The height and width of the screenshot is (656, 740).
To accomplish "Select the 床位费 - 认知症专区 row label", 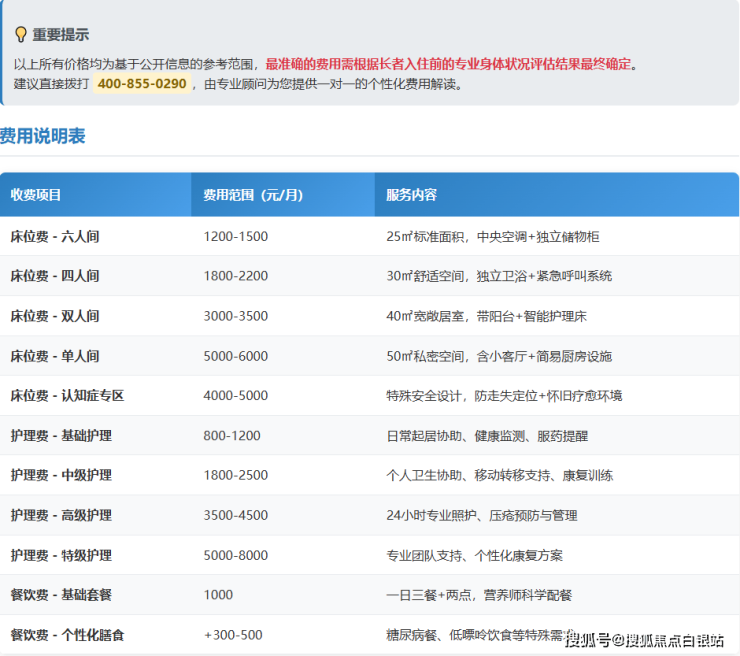I will [x=67, y=396].
